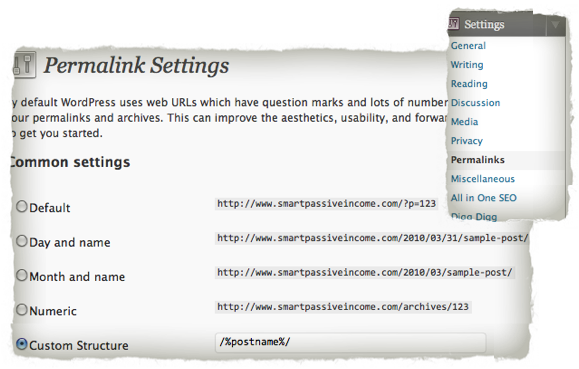Viewport: 579px width, 369px height.
Task: Collapse the Settings menu arrow
Action: coord(555,25)
